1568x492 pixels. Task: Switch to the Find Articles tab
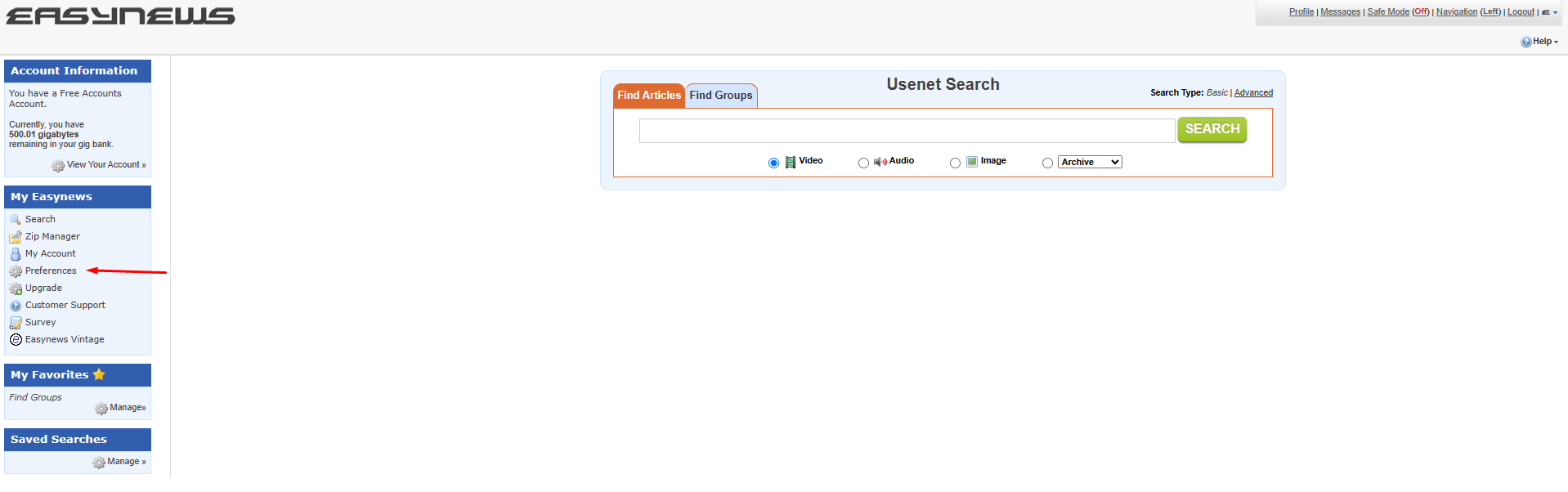649,96
